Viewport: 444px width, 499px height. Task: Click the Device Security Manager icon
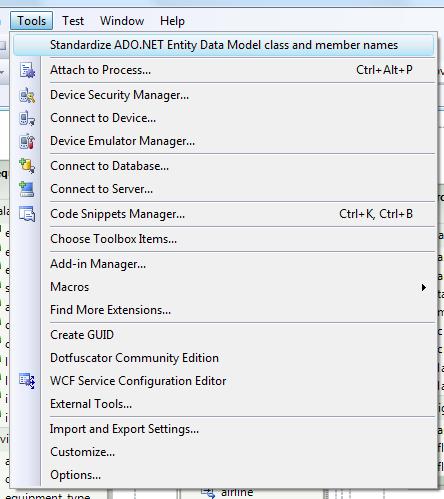tap(27, 95)
